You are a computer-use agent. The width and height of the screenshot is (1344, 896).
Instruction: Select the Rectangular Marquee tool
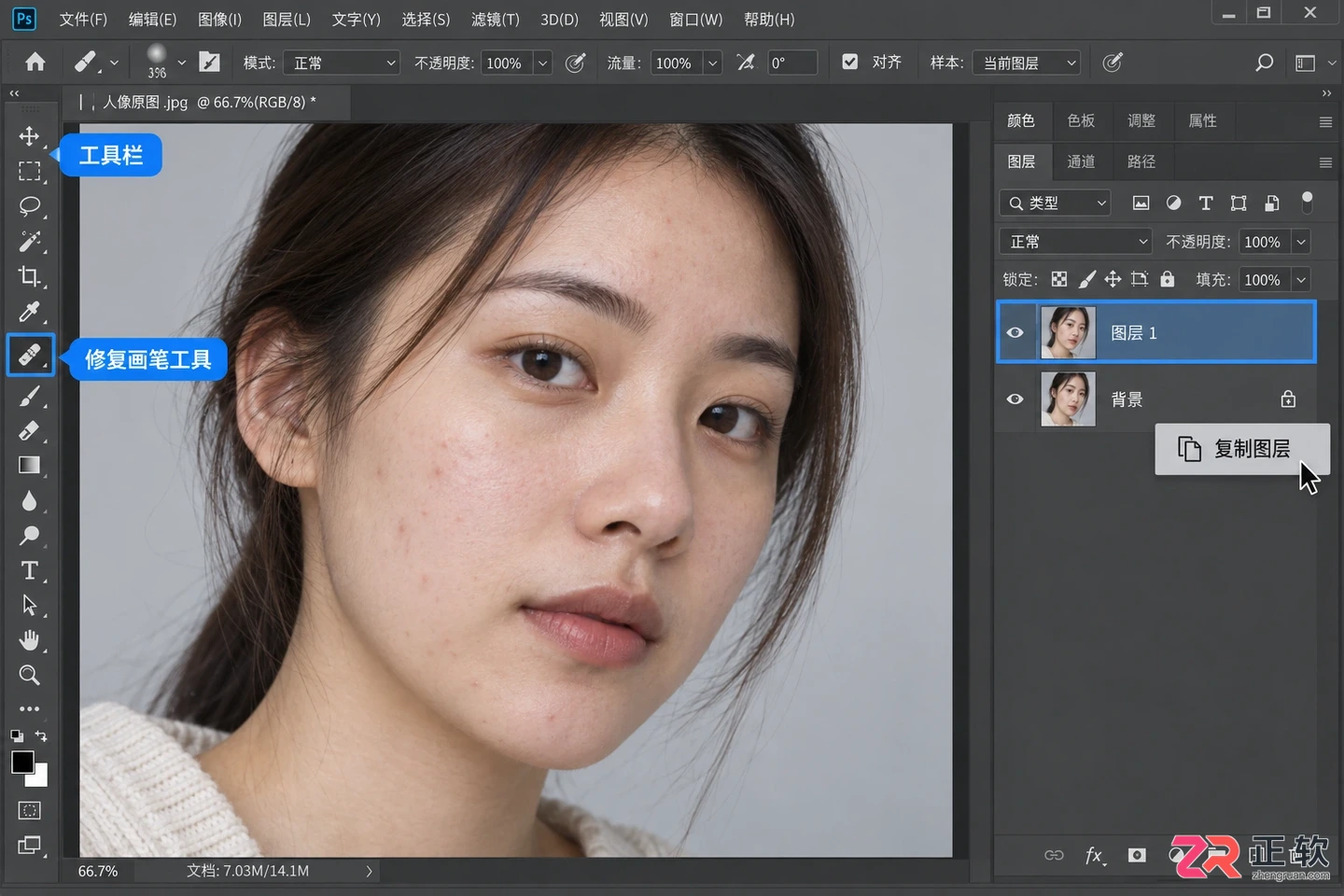point(29,172)
